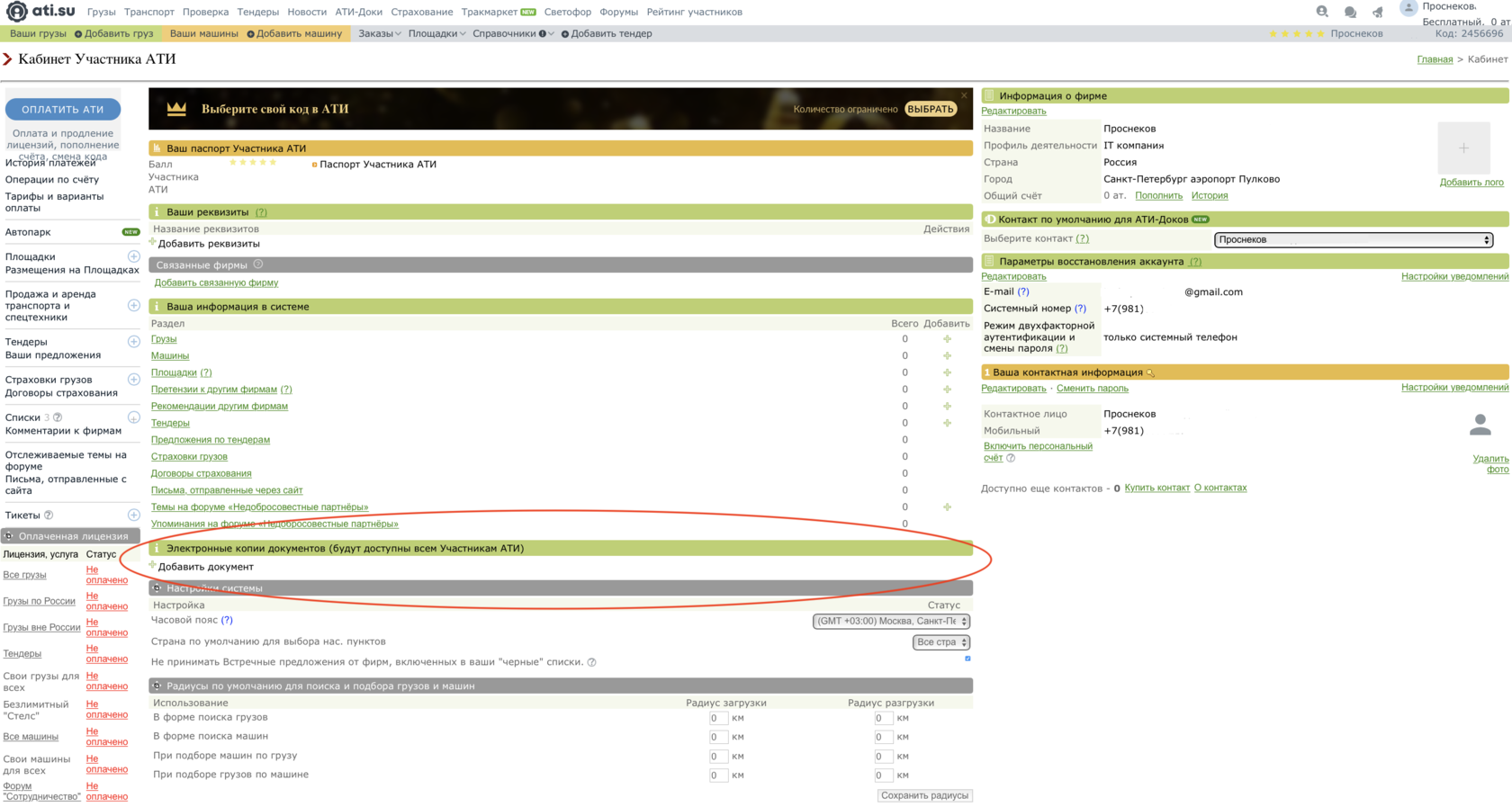Open Проверка top menu item
The width and height of the screenshot is (1512, 807).
[x=205, y=12]
